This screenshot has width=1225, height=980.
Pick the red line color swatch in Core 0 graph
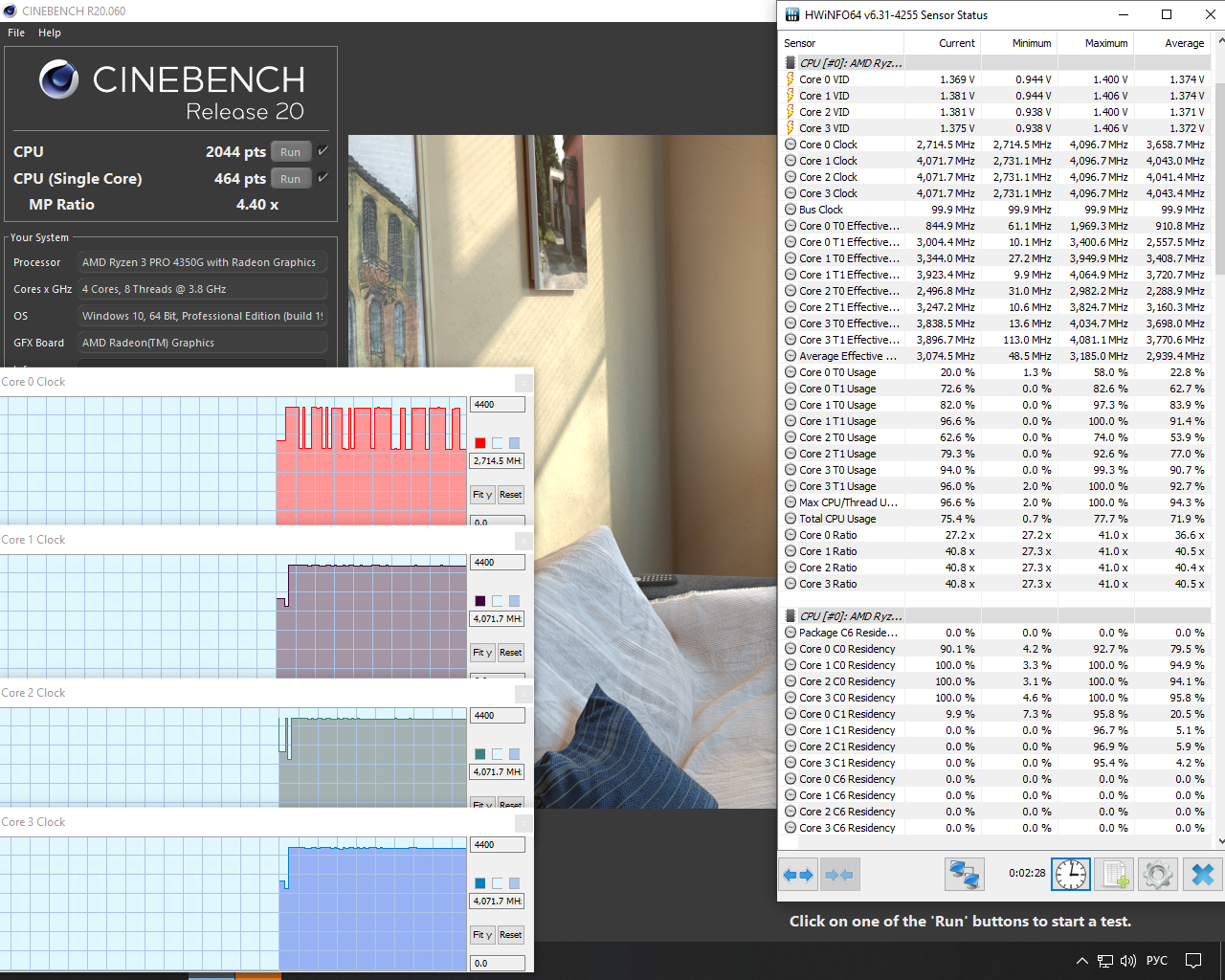480,443
